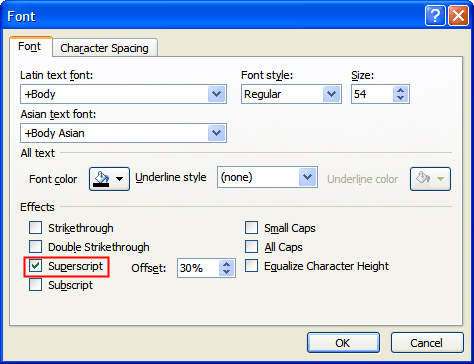Click the Offset percentage input field
This screenshot has width=474, height=364.
click(198, 268)
